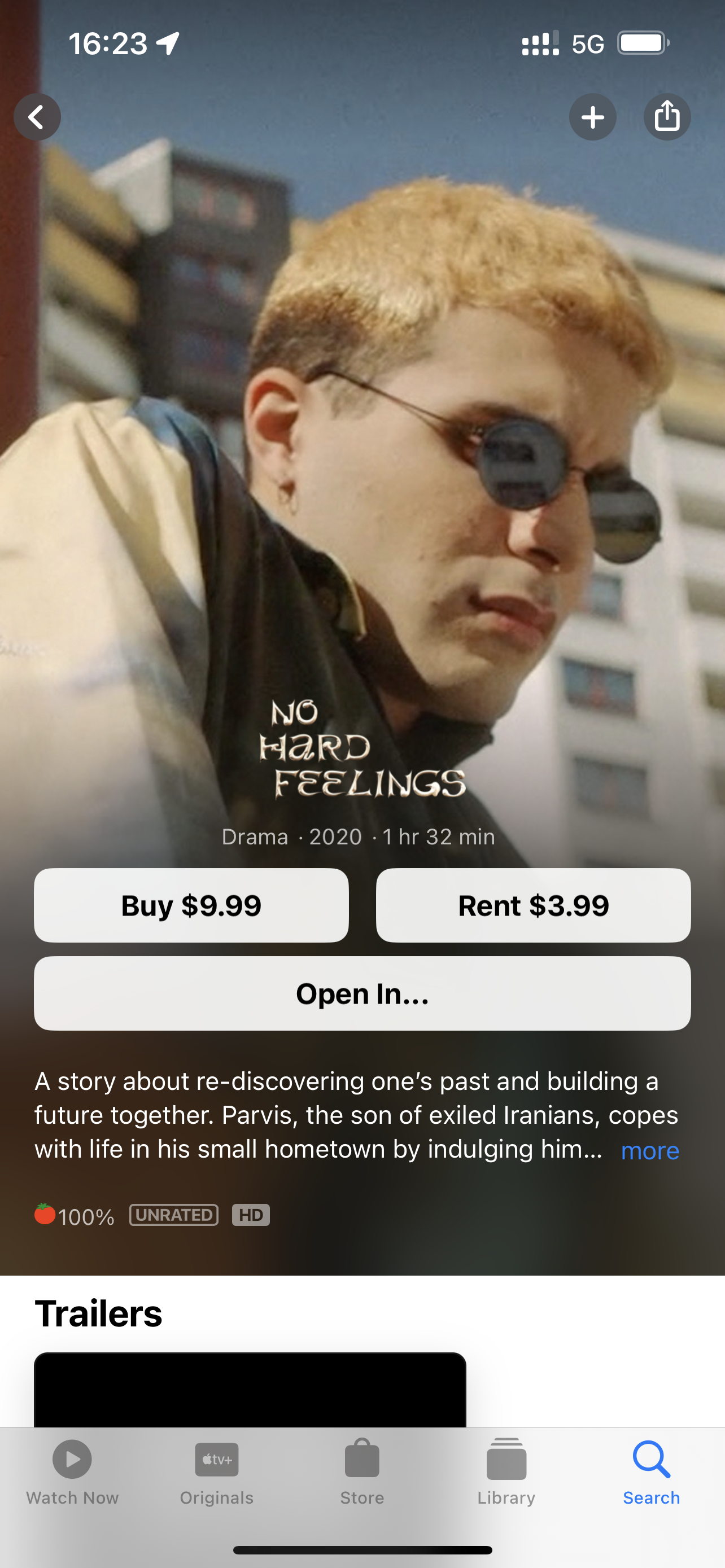Tap the location arrow in status bar
725x1568 pixels.
pos(168,43)
